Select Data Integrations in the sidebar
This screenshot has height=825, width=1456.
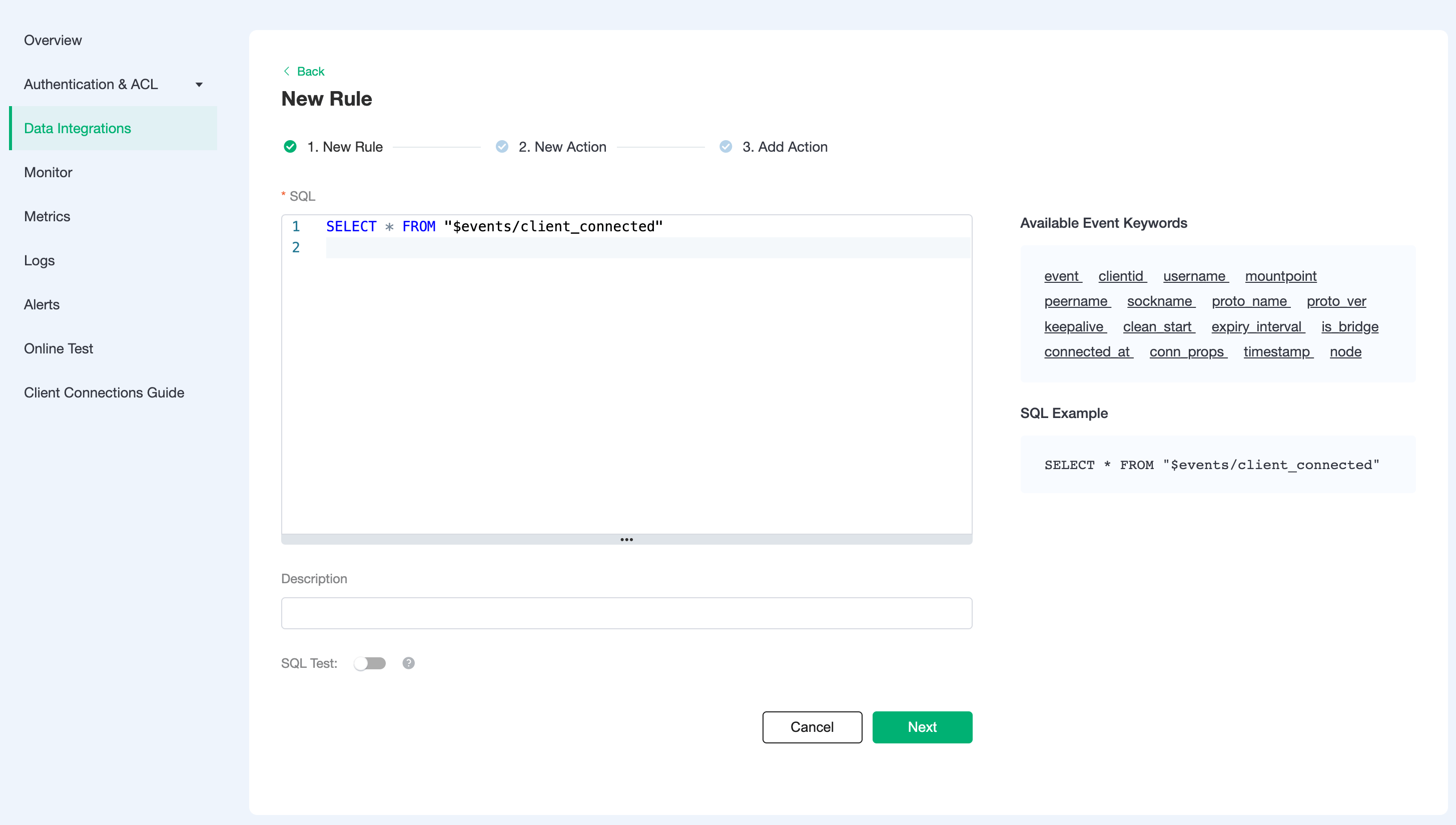tap(78, 128)
